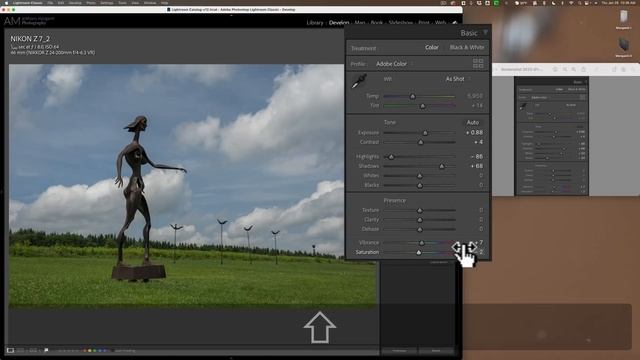Switch to the Print module
The height and width of the screenshot is (360, 640).
pos(424,23)
